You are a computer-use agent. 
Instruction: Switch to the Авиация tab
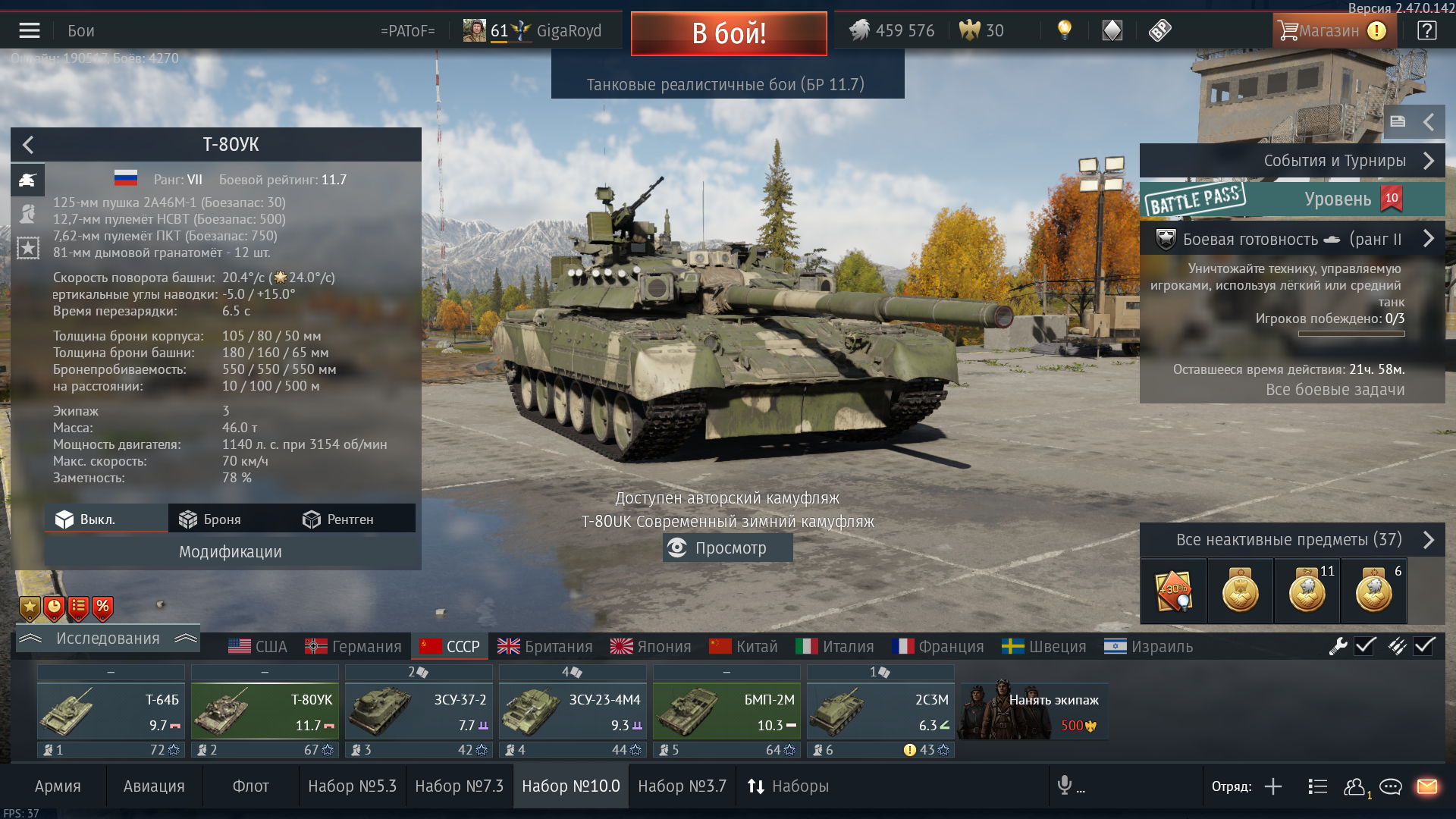(154, 786)
